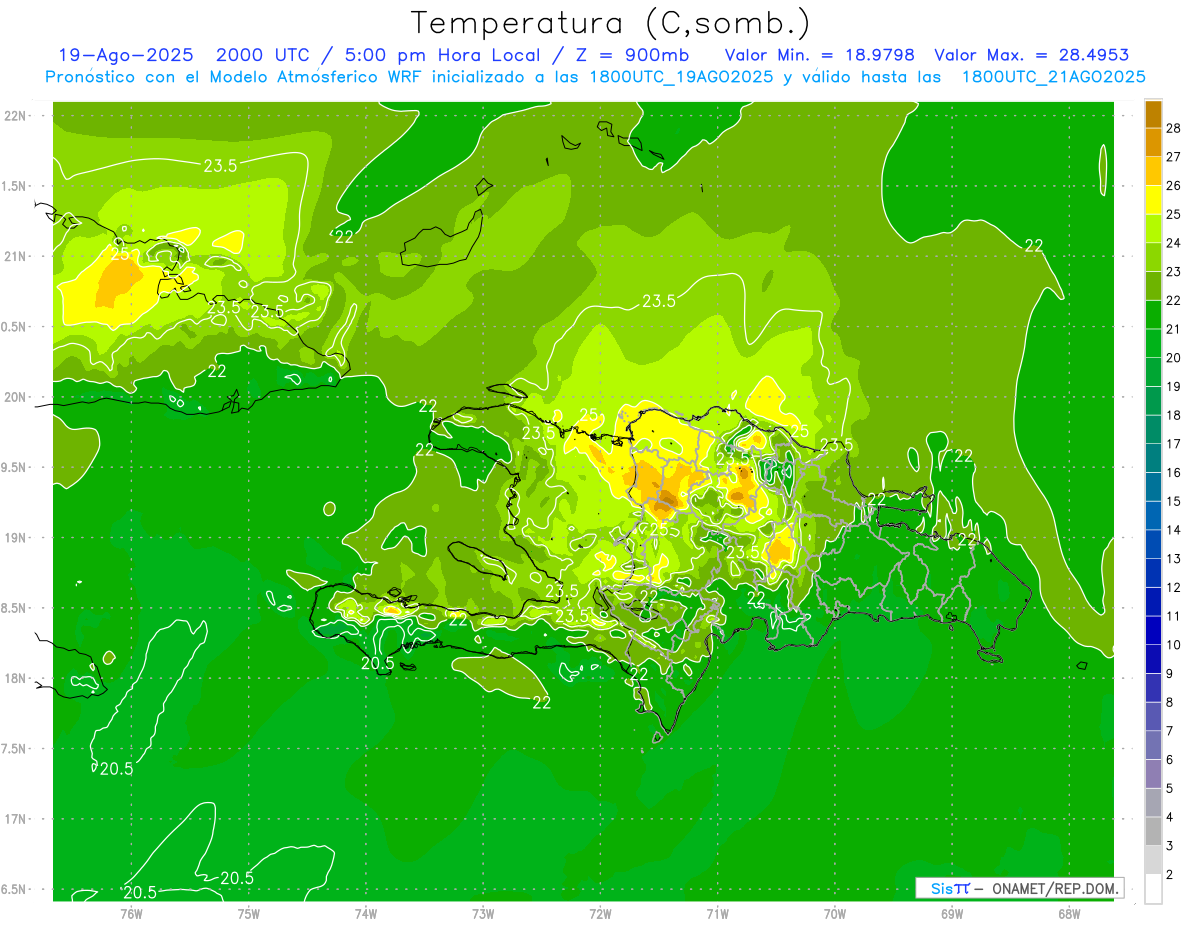Click purple legend swatch between 5 and 6
The width and height of the screenshot is (1200, 927).
point(1153,774)
